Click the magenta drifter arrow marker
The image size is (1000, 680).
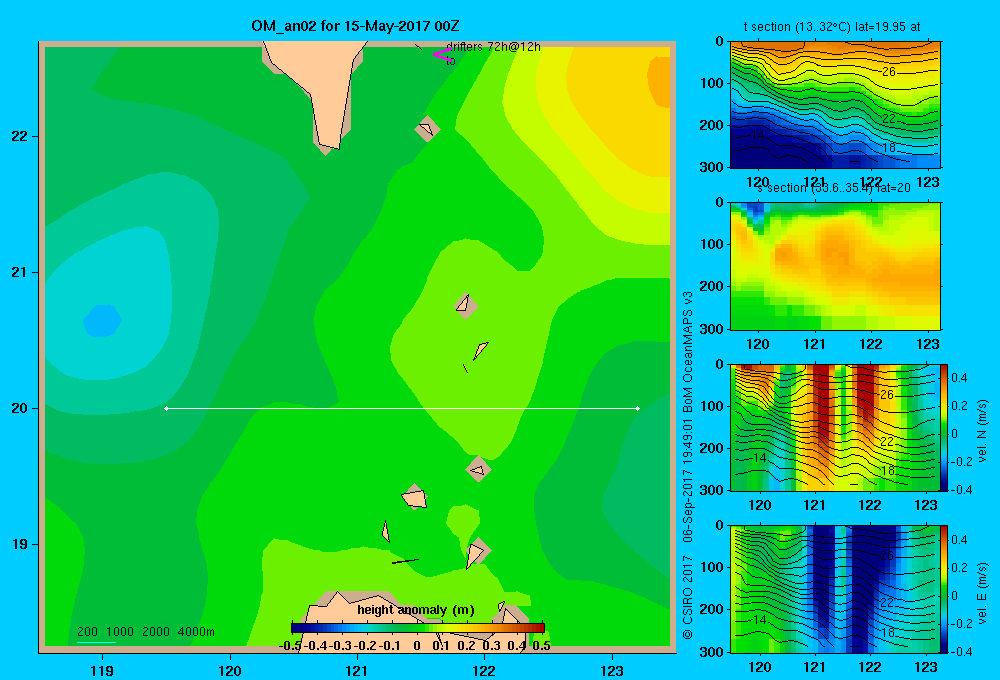(x=441, y=54)
